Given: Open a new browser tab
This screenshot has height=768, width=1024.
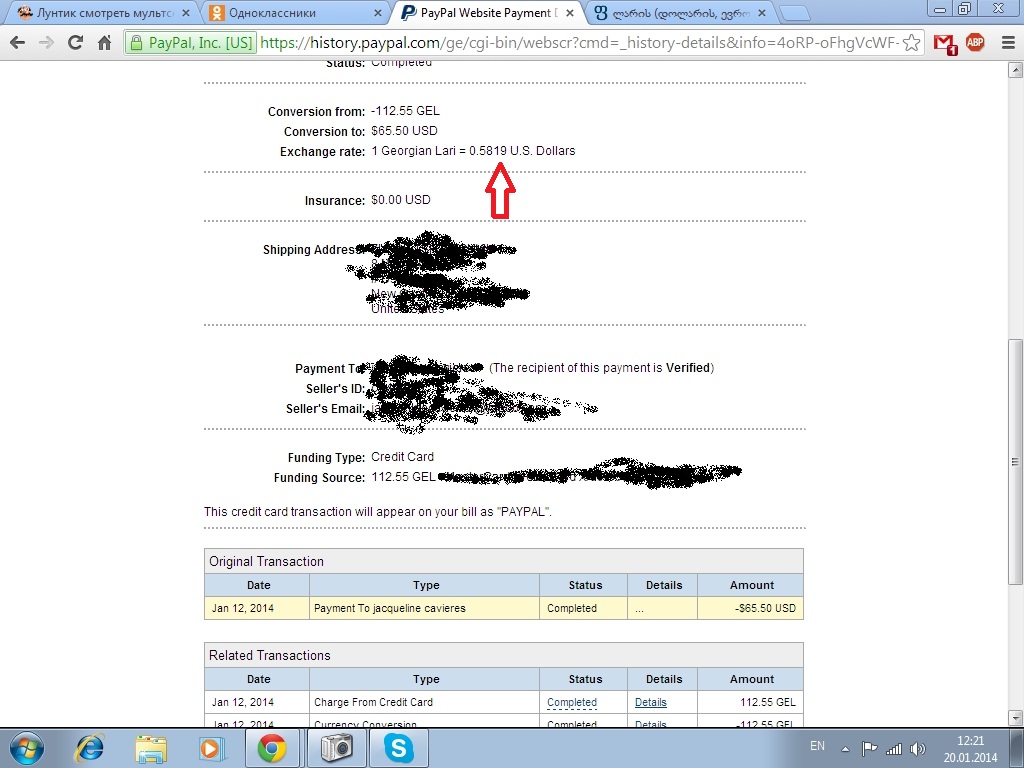Looking at the screenshot, I should tap(794, 13).
